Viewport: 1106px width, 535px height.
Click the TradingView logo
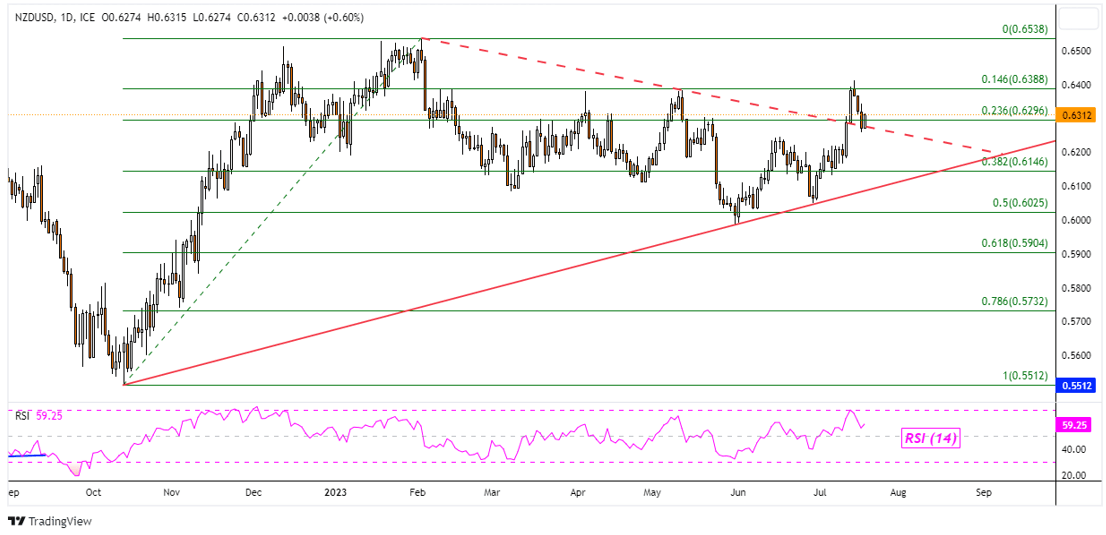(49, 522)
